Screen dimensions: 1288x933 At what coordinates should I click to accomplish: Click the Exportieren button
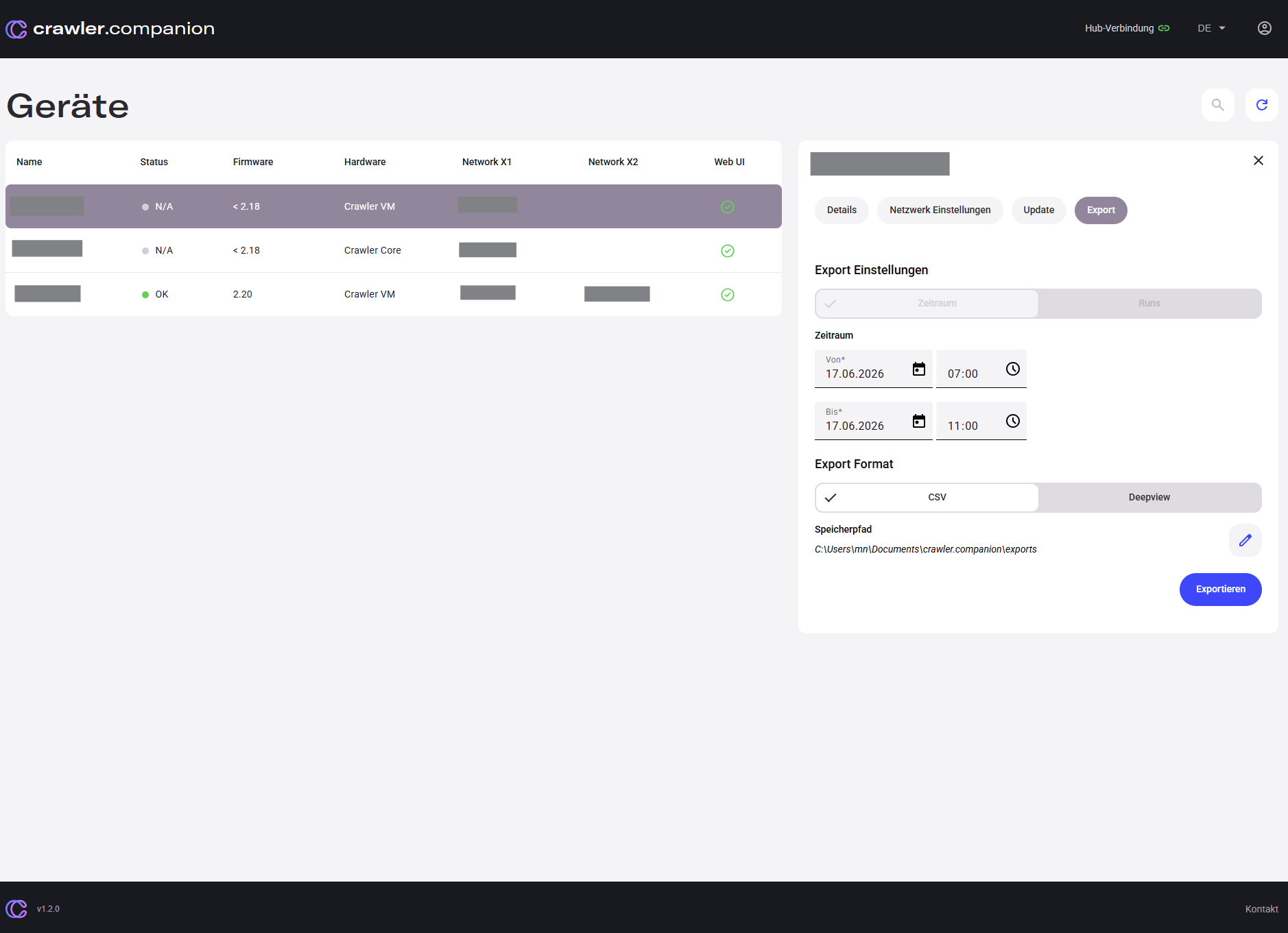tap(1220, 589)
